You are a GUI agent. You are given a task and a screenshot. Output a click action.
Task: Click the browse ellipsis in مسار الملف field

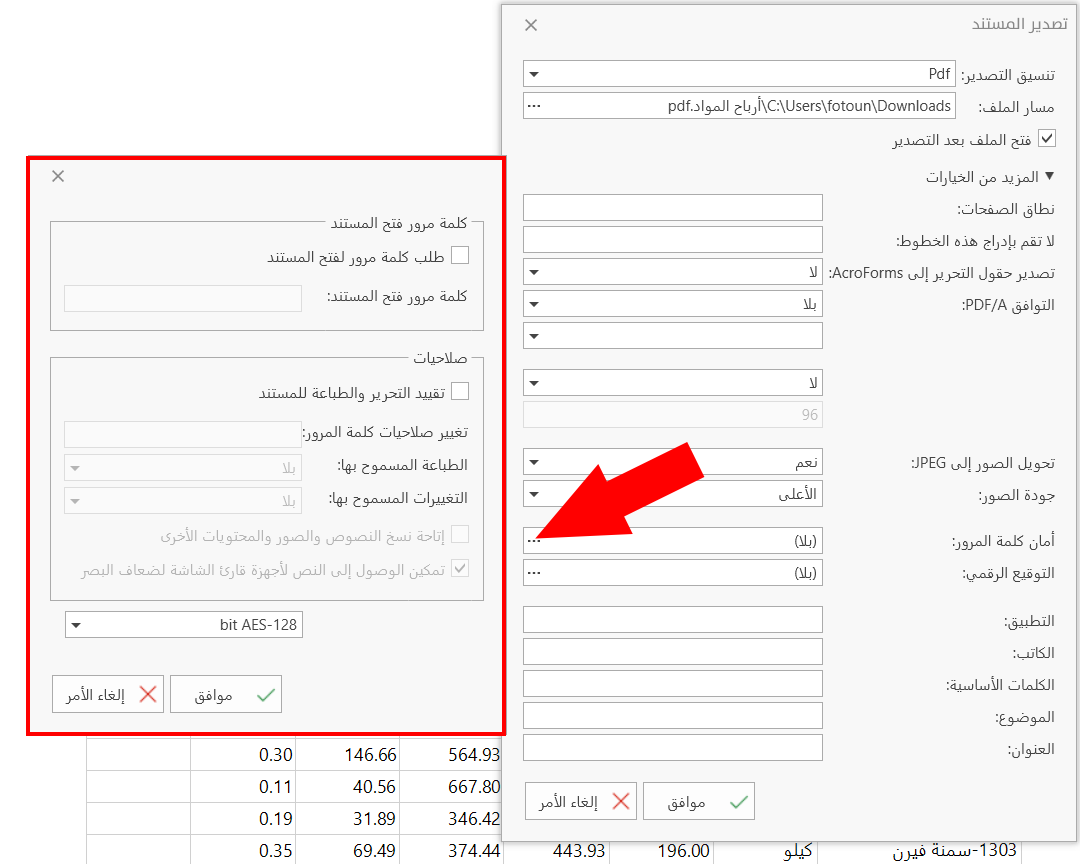(534, 106)
